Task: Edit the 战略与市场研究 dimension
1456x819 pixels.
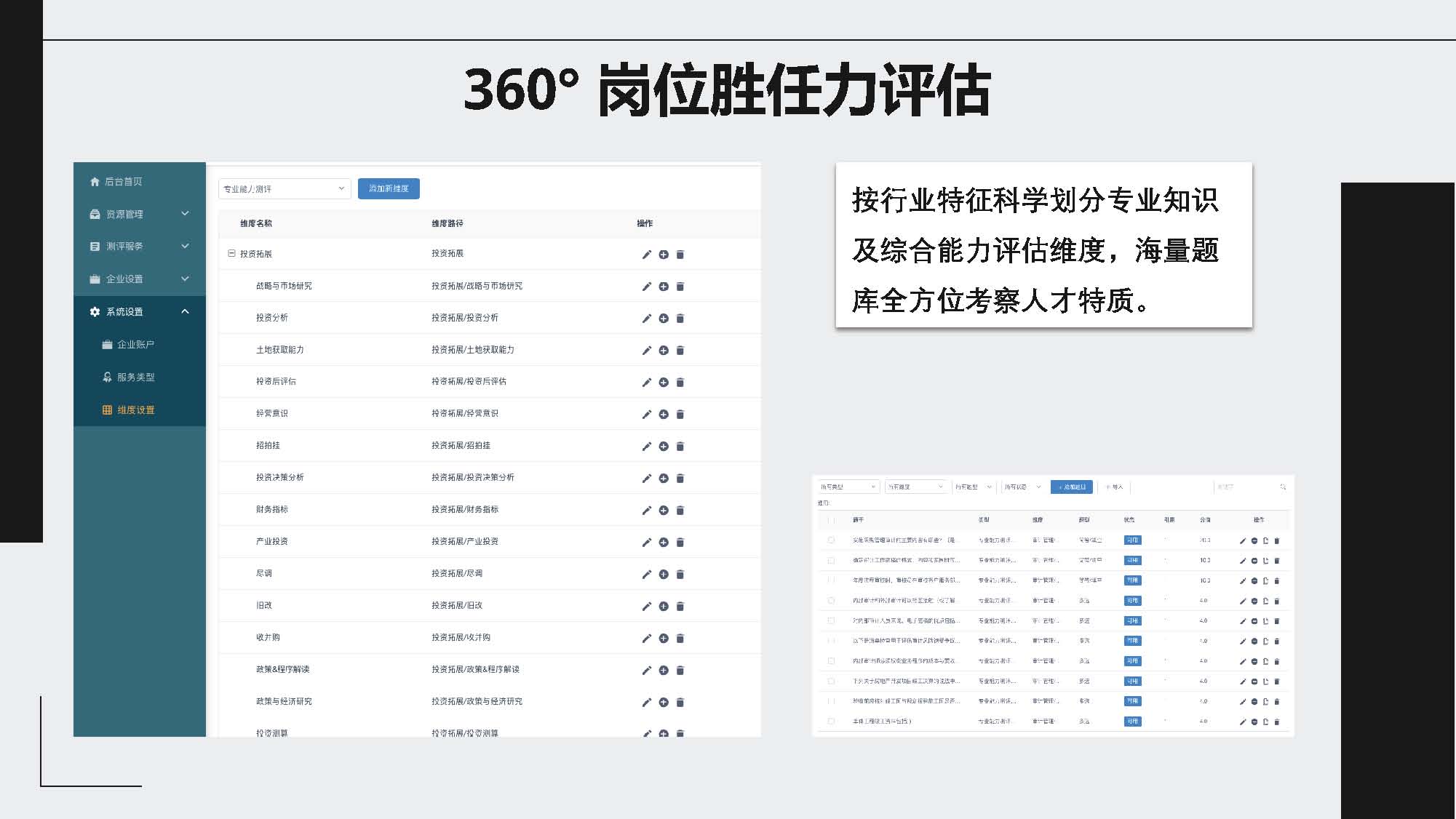Action: coord(646,287)
